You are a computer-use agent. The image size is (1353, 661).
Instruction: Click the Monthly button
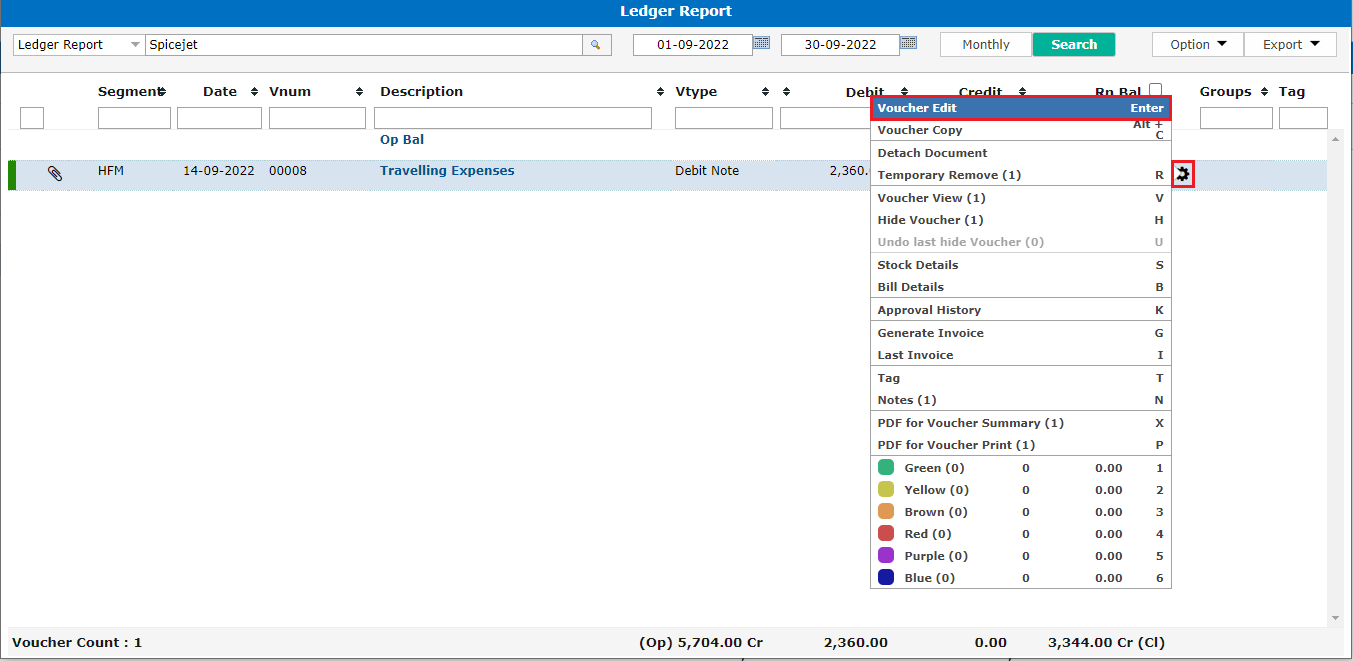[x=985, y=45]
